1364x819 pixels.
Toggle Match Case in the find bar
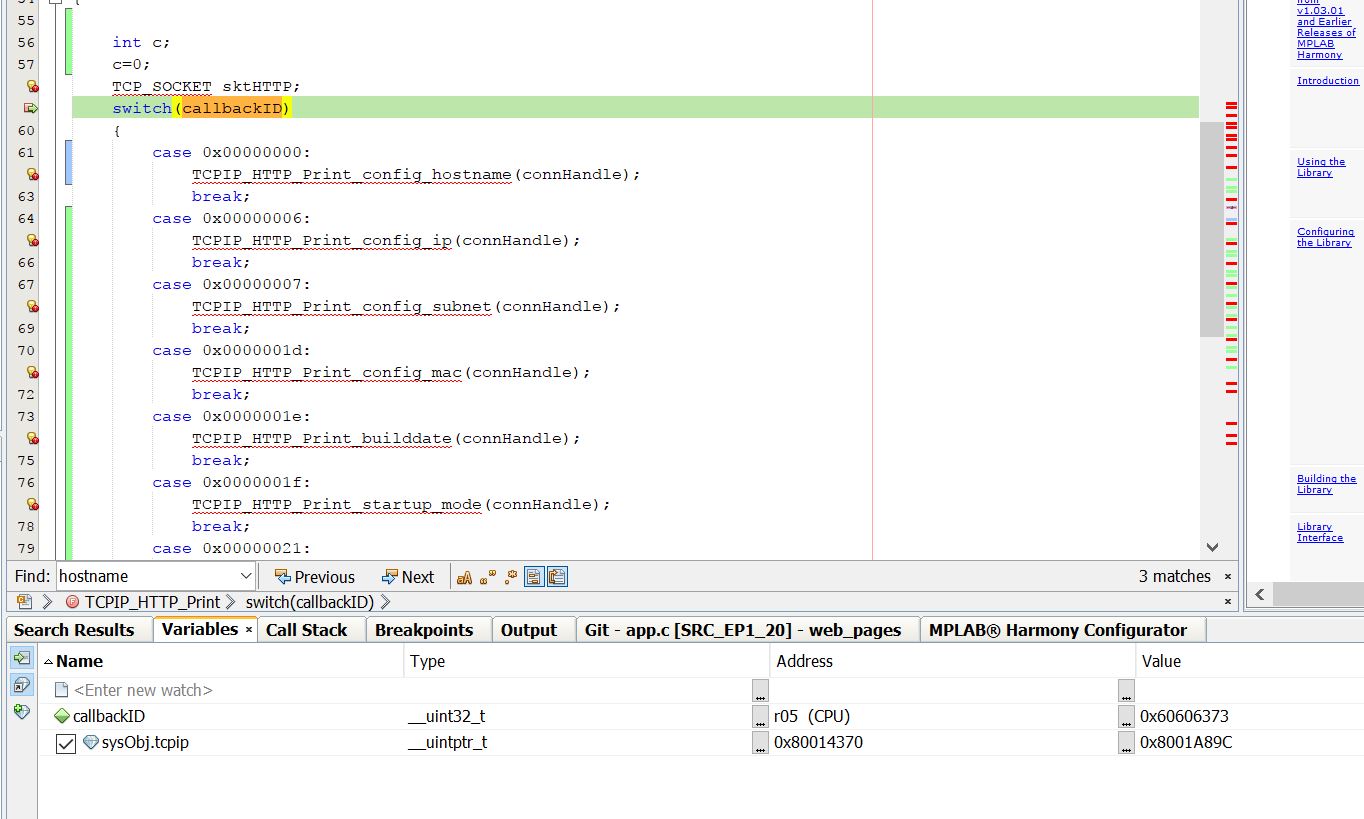click(x=464, y=577)
